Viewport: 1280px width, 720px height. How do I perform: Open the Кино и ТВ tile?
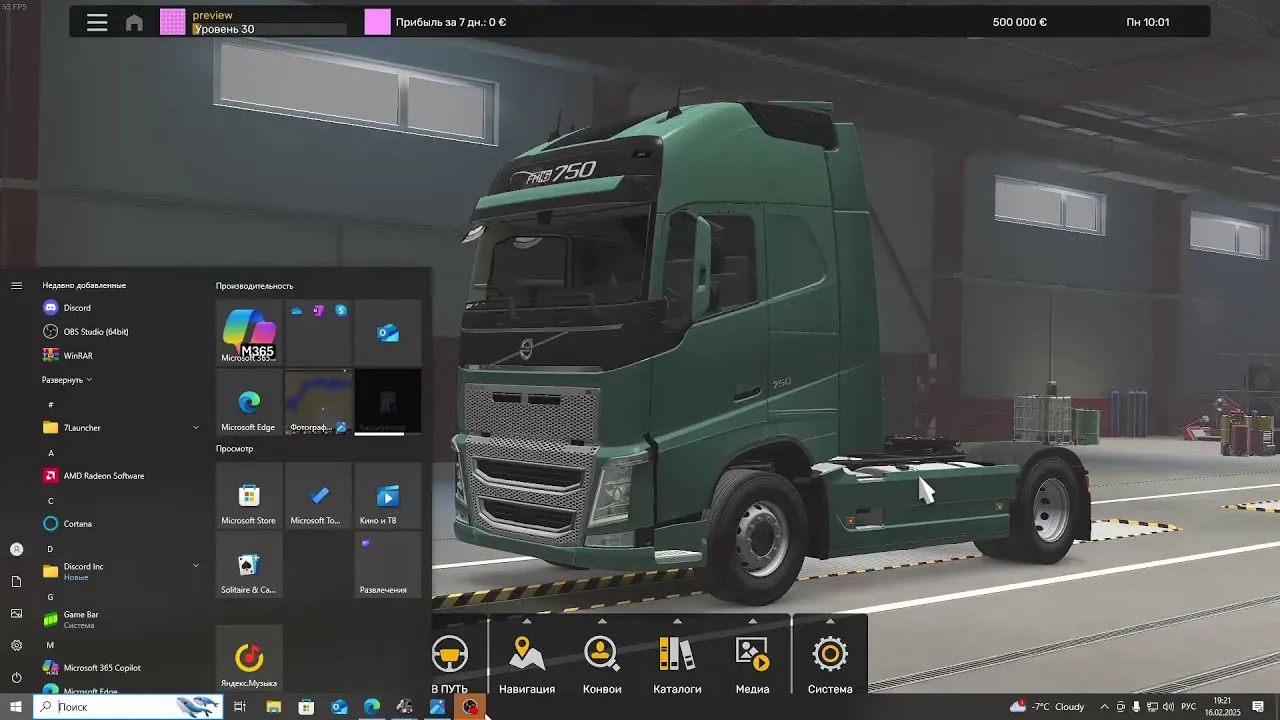pyautogui.click(x=388, y=495)
